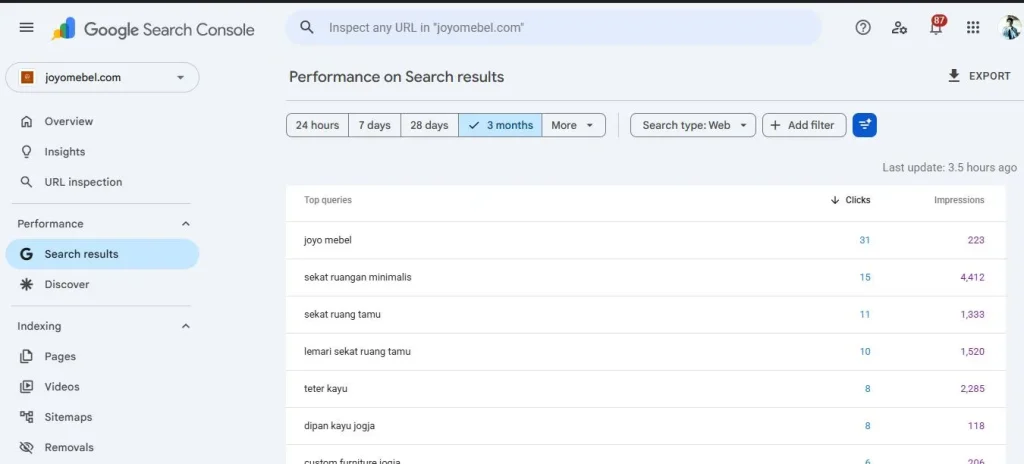
Task: Click the Performance on Search results heading
Action: 396,76
